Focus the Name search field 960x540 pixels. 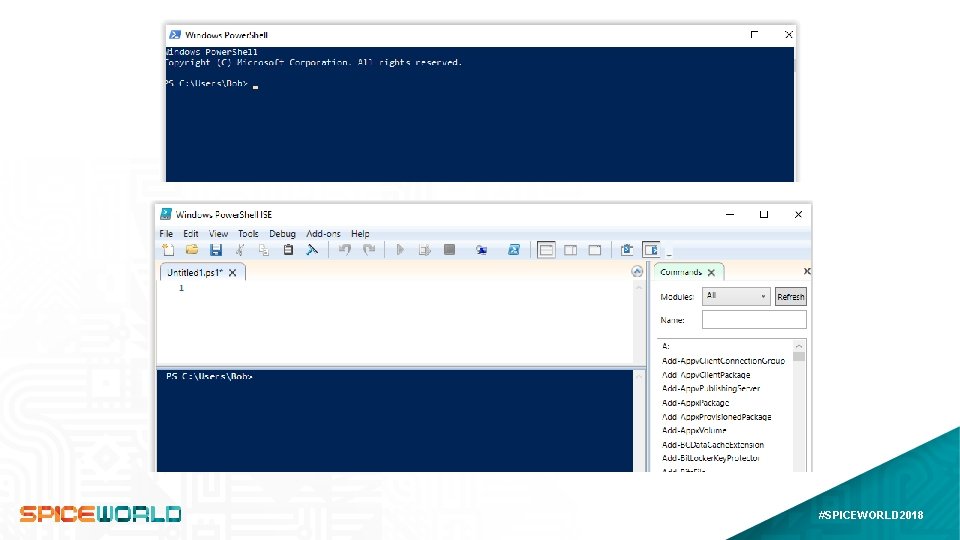[754, 320]
